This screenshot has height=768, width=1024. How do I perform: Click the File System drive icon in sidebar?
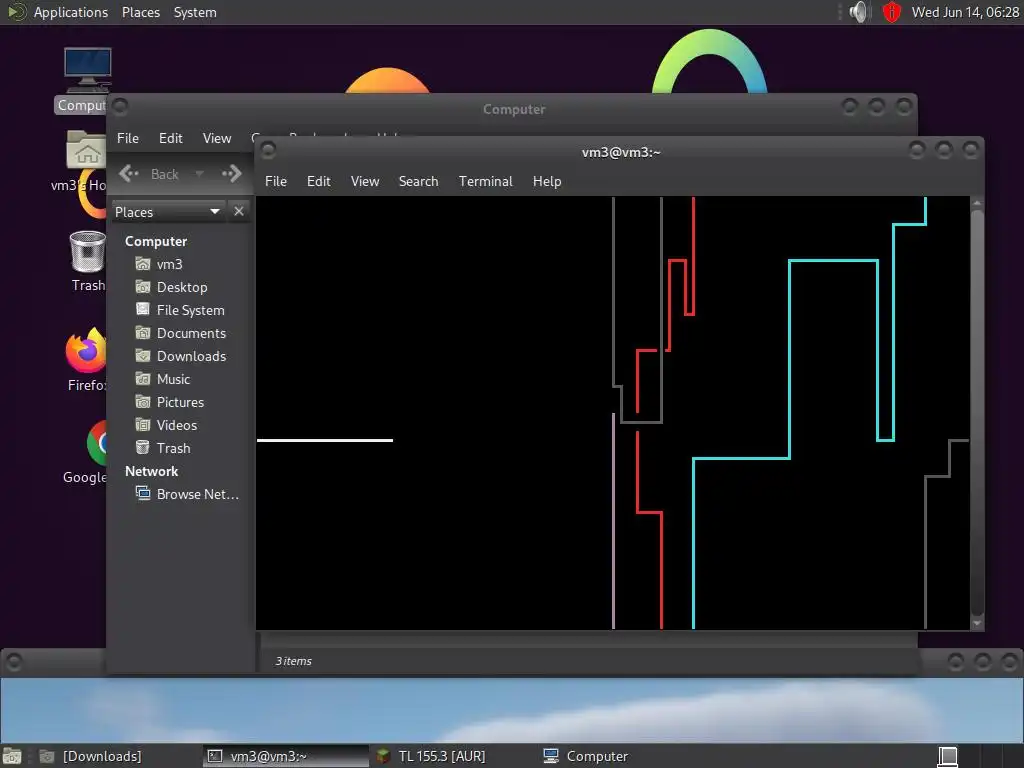pos(142,310)
